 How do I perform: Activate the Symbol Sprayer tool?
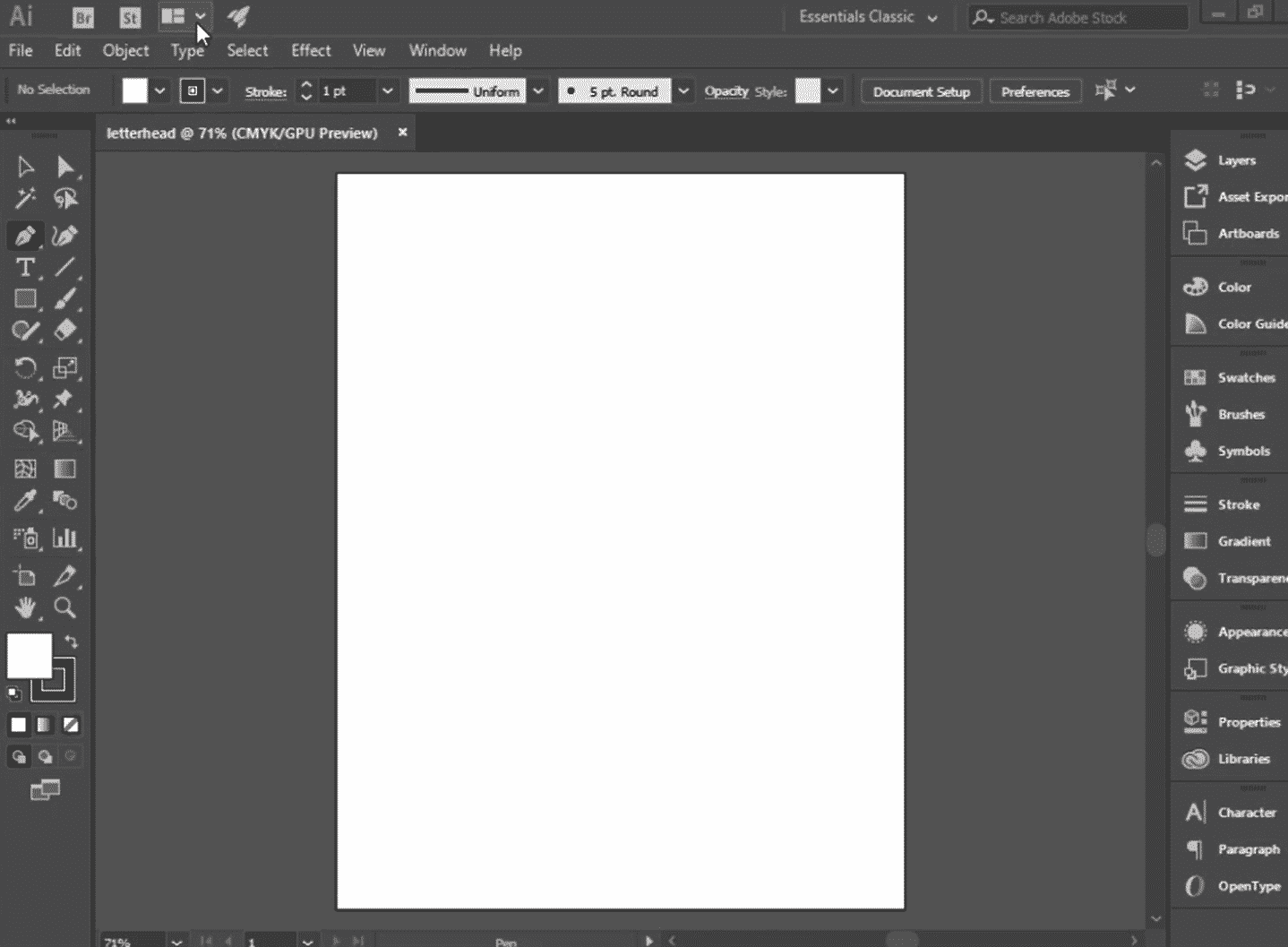(25, 538)
